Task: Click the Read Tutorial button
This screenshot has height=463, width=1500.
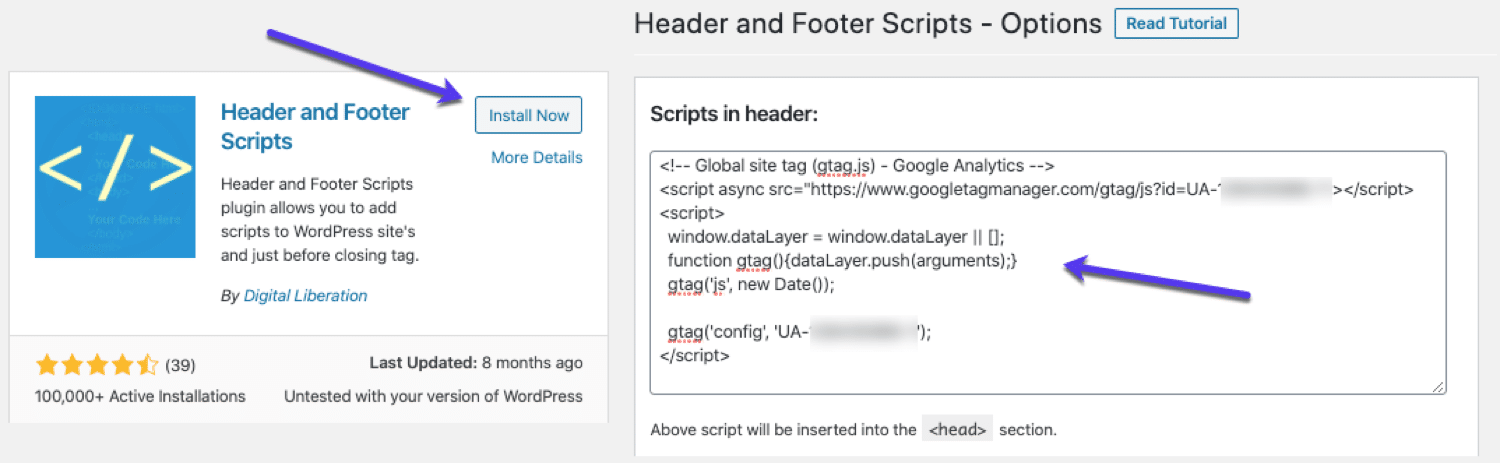Action: point(1176,23)
